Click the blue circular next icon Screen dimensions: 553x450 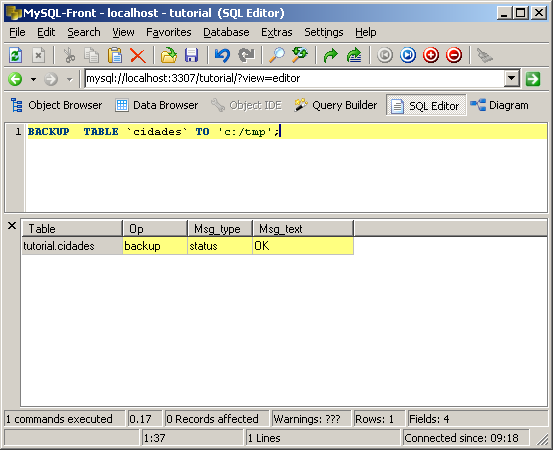408,55
